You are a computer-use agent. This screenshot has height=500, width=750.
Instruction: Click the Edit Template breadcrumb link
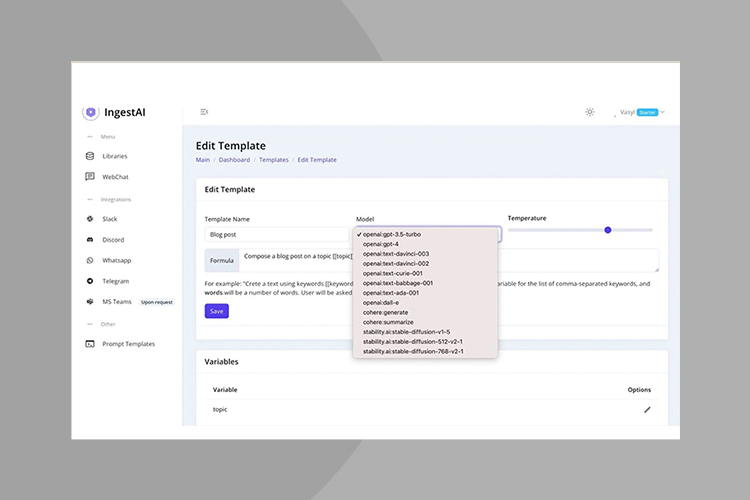[x=317, y=160]
